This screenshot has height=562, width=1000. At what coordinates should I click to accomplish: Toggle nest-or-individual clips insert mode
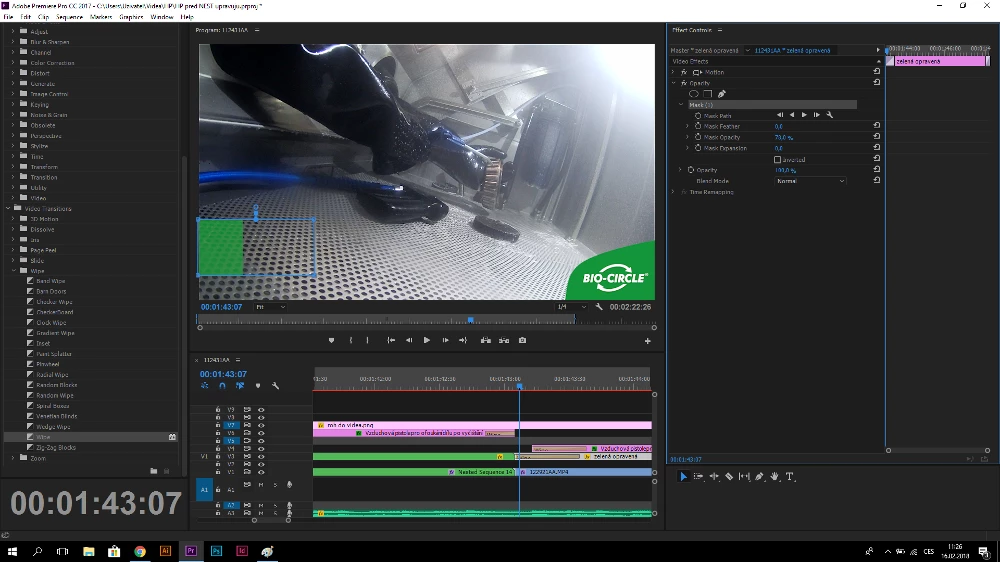tap(205, 386)
